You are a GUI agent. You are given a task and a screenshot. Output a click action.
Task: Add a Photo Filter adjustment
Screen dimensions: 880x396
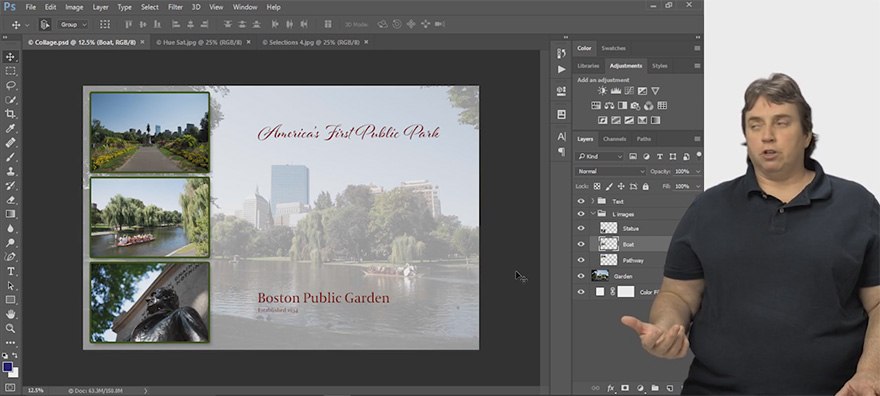(635, 105)
